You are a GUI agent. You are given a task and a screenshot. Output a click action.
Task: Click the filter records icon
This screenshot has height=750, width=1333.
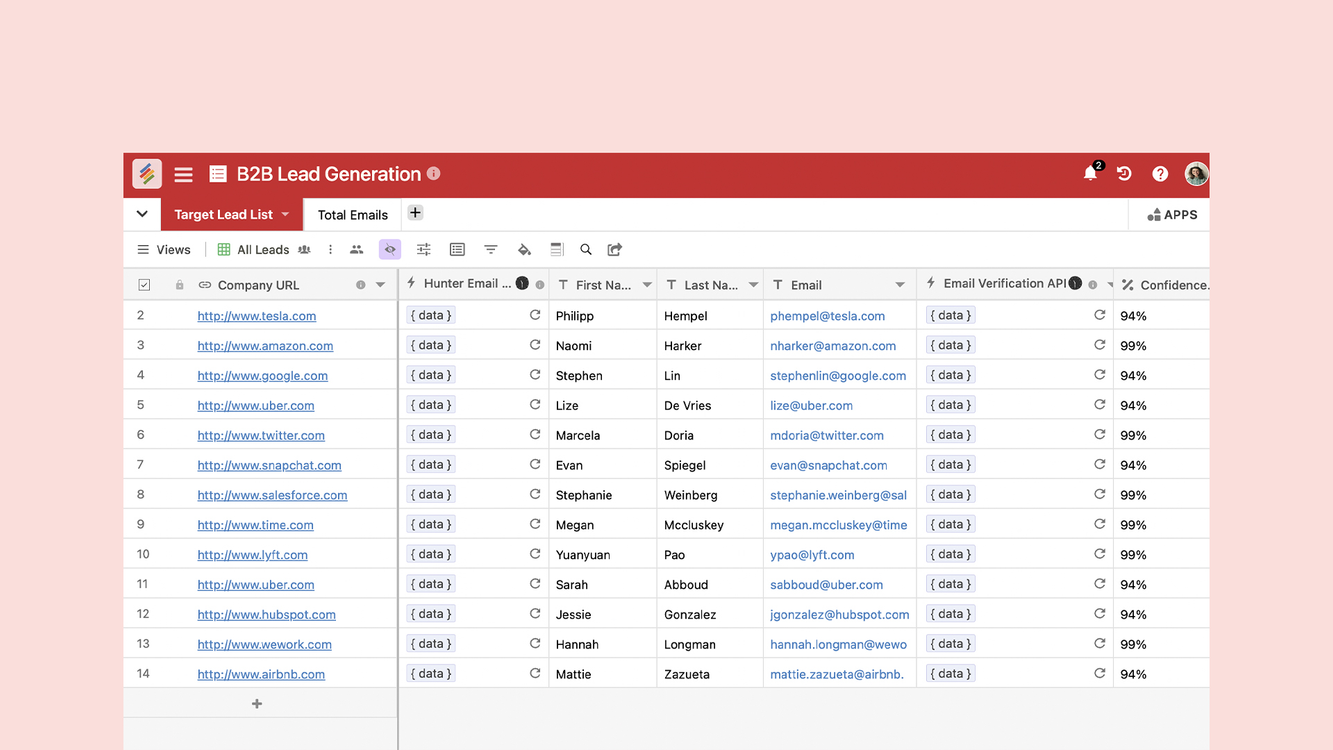pyautogui.click(x=491, y=250)
